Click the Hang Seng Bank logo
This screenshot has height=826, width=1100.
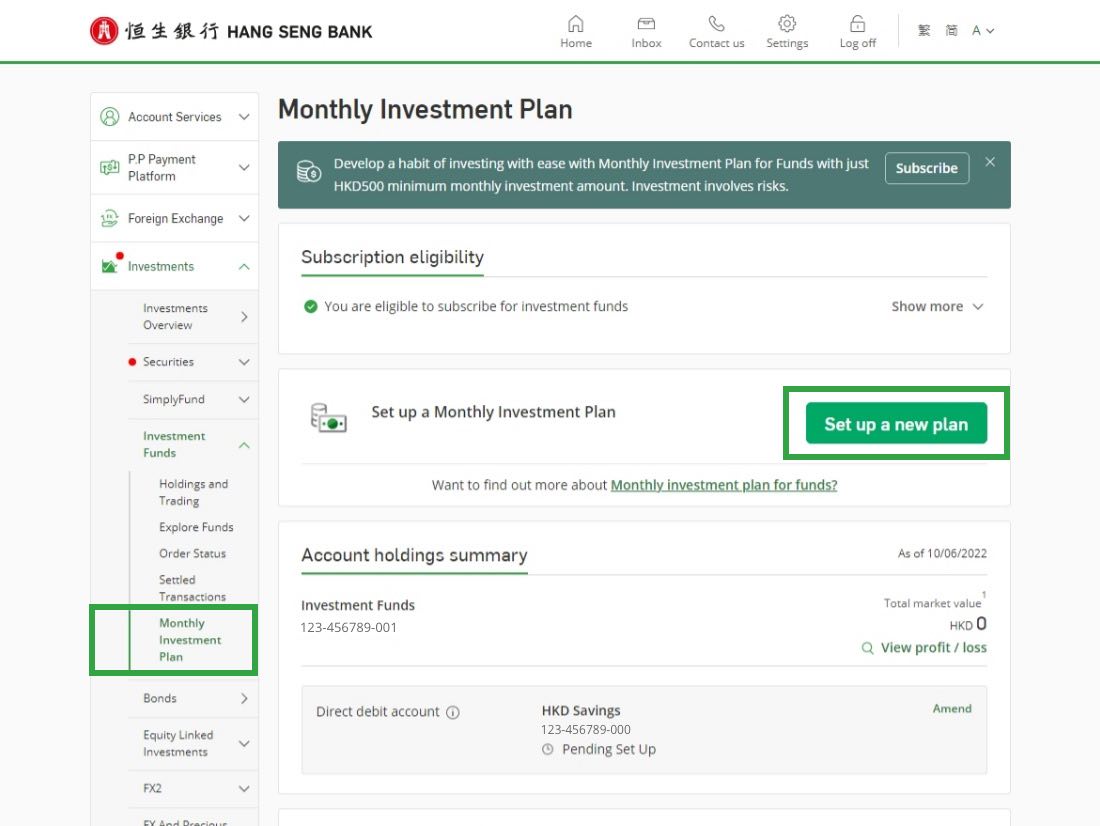click(231, 31)
